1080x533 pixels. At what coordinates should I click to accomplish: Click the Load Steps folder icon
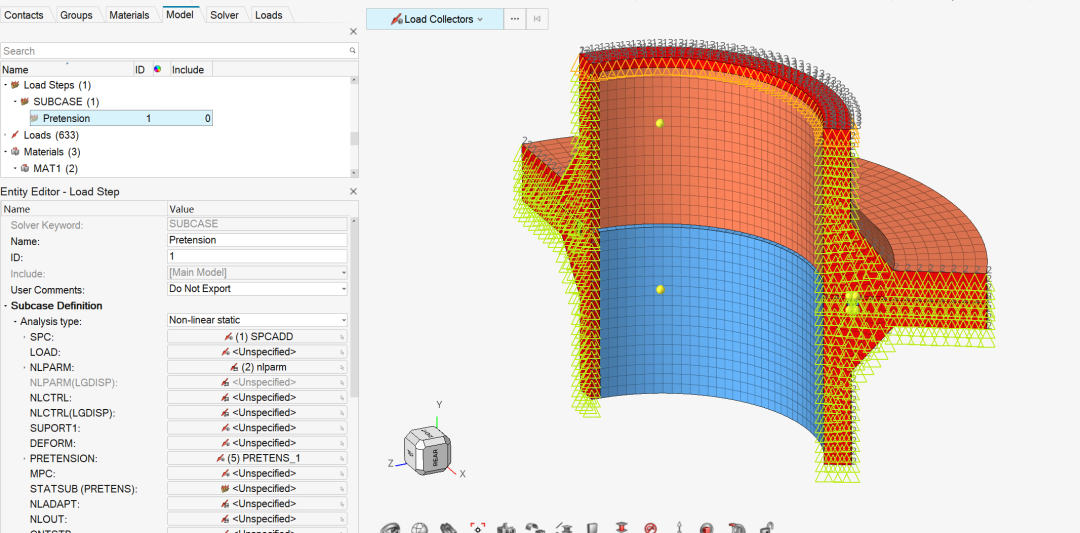(x=15, y=85)
